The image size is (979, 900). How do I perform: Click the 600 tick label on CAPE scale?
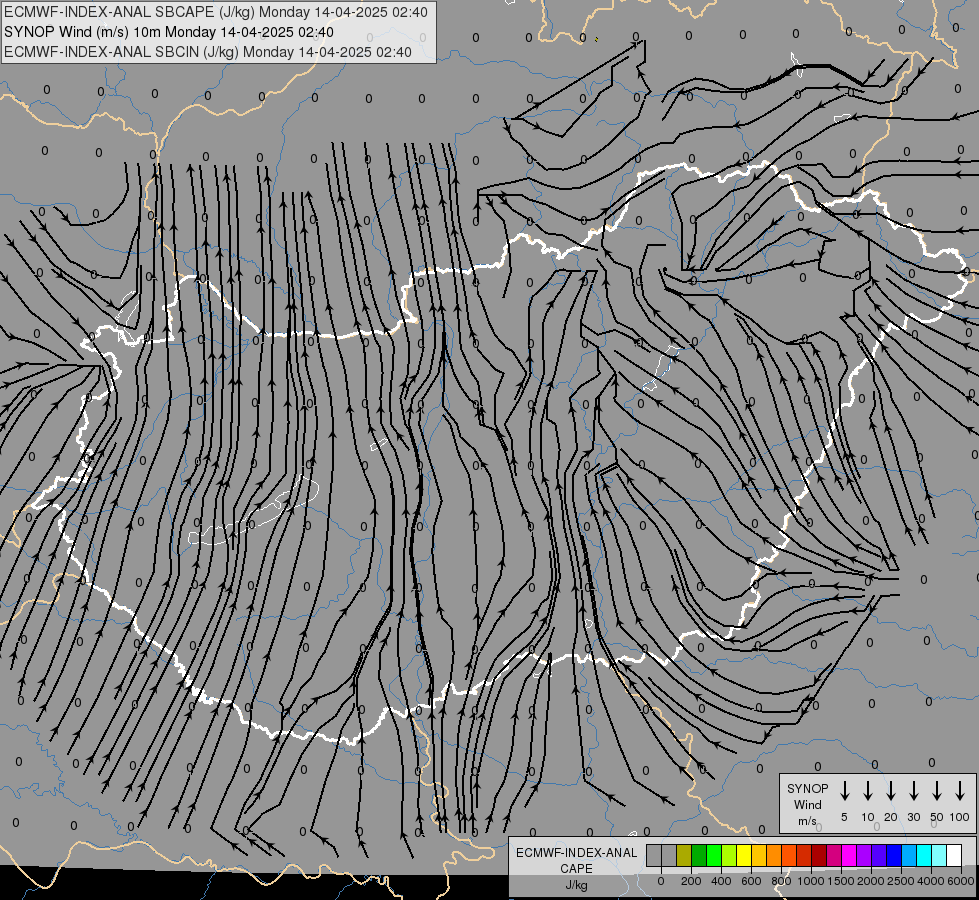pyautogui.click(x=751, y=881)
